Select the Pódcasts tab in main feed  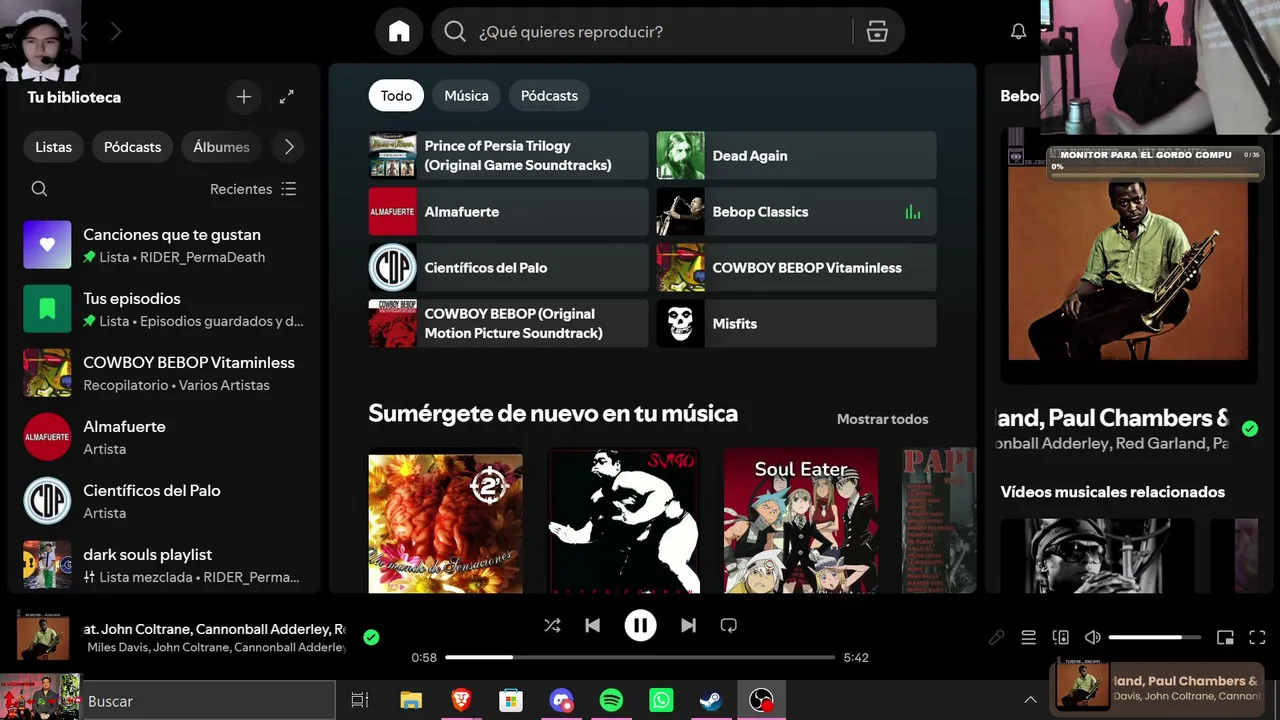click(x=549, y=96)
